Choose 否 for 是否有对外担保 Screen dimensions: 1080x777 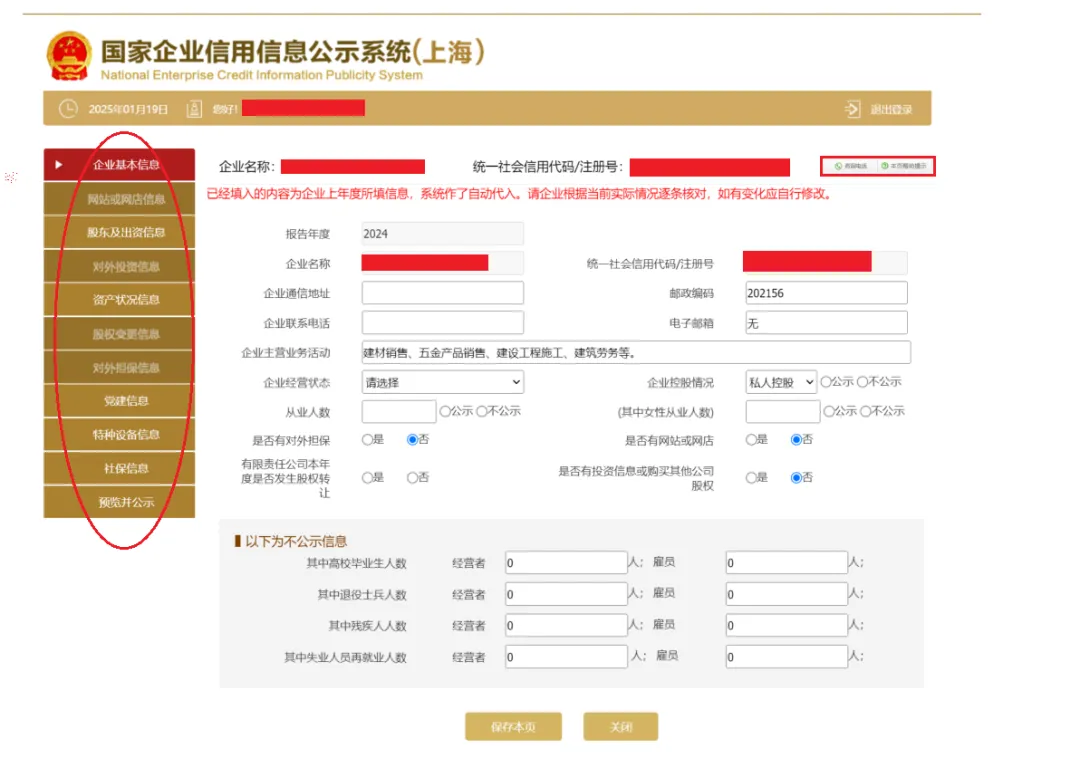coord(412,439)
